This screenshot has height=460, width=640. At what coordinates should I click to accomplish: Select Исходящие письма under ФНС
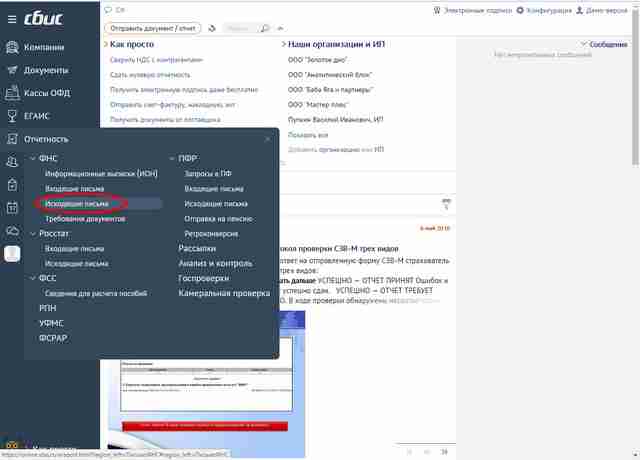coord(77,204)
